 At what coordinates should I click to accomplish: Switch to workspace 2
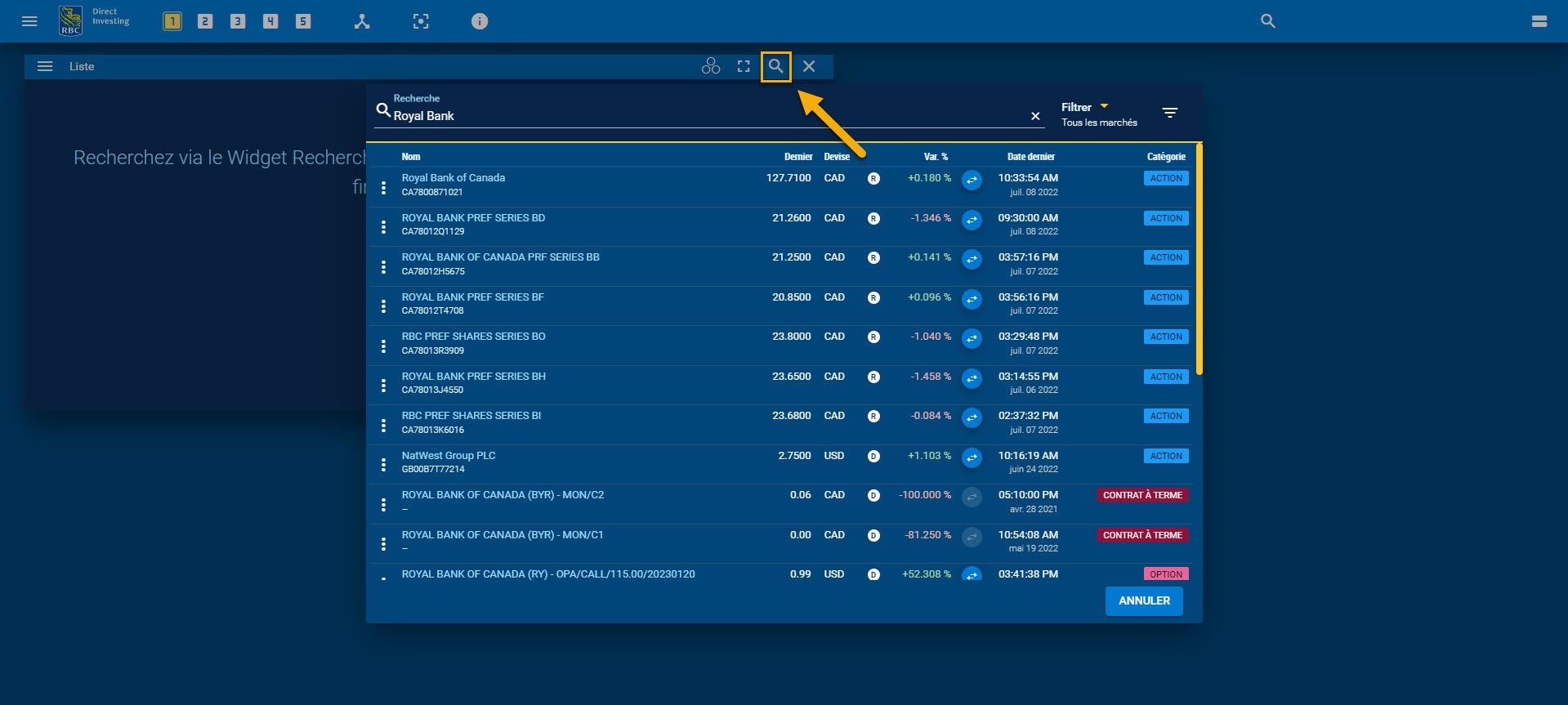coord(205,21)
